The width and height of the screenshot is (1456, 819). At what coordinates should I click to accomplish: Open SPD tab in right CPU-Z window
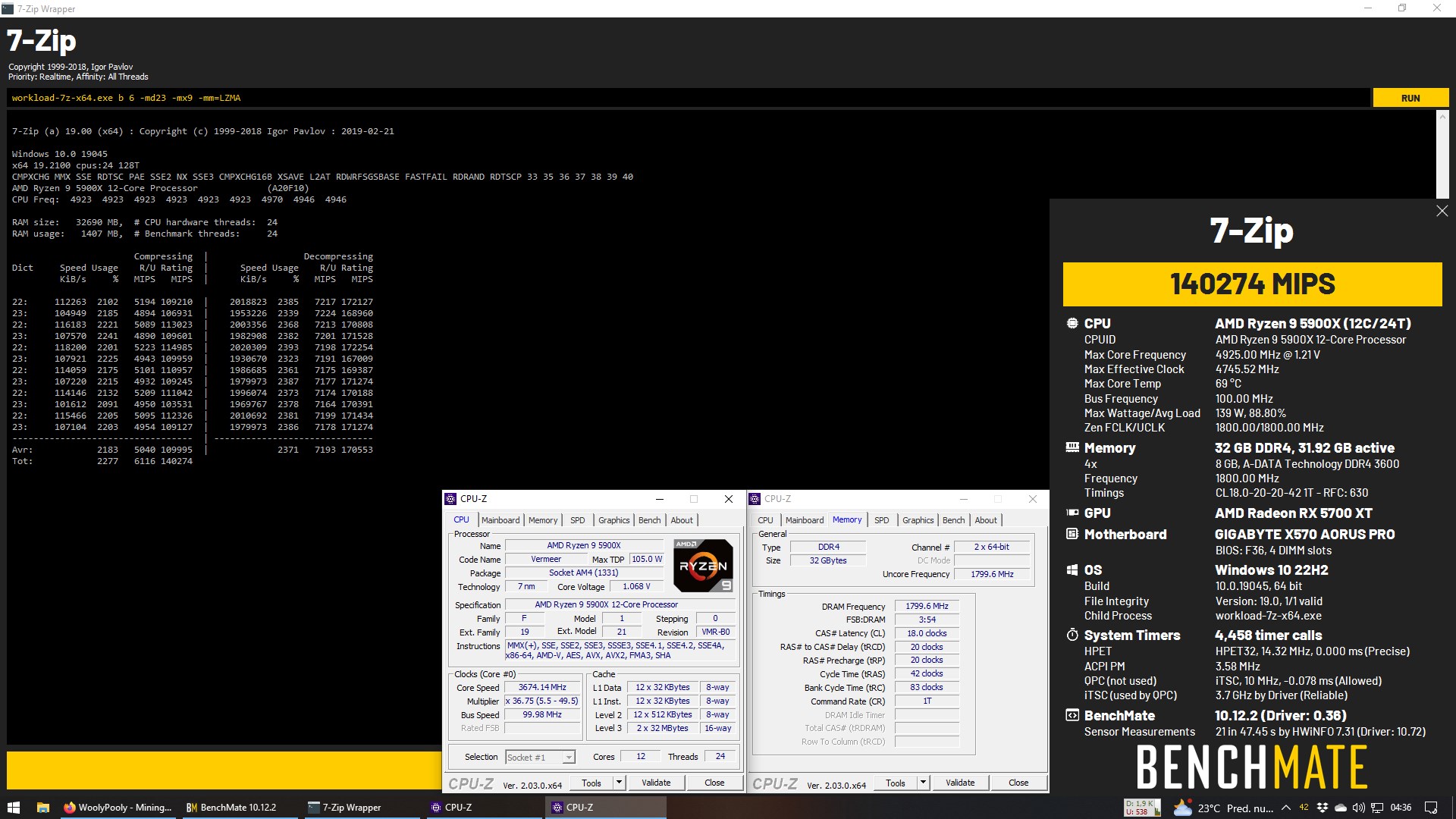point(882,520)
